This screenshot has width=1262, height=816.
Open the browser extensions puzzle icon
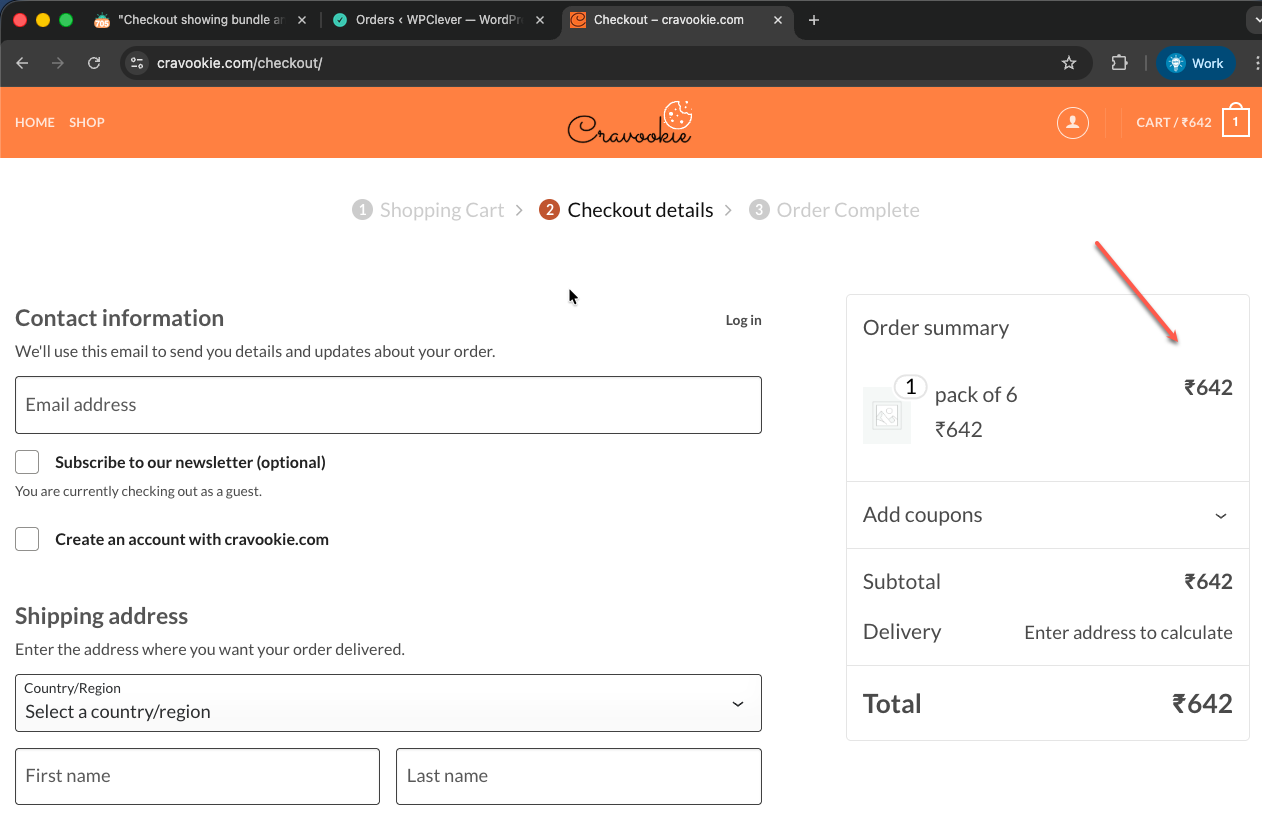coord(1119,63)
